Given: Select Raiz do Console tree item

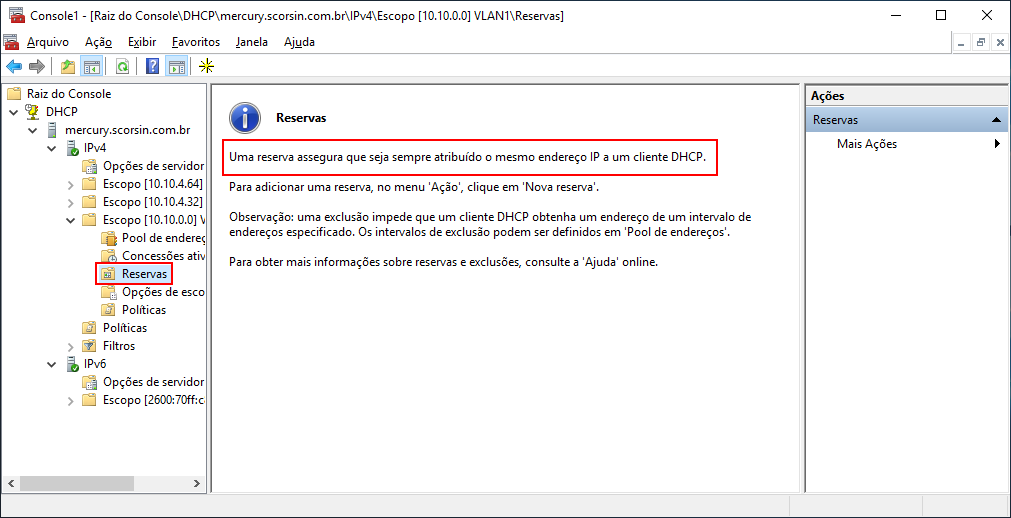Looking at the screenshot, I should tap(69, 94).
